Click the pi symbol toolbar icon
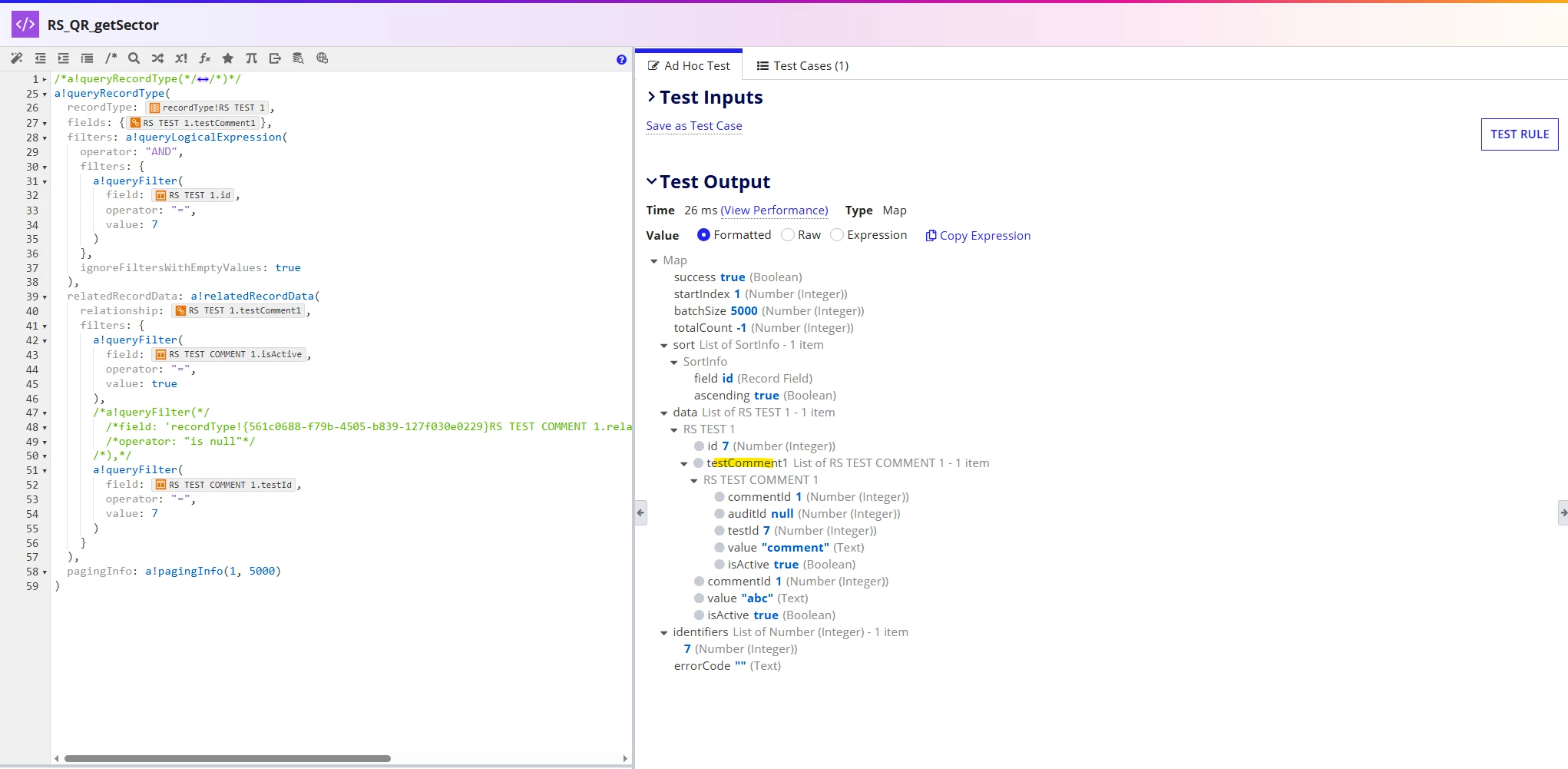 (251, 58)
